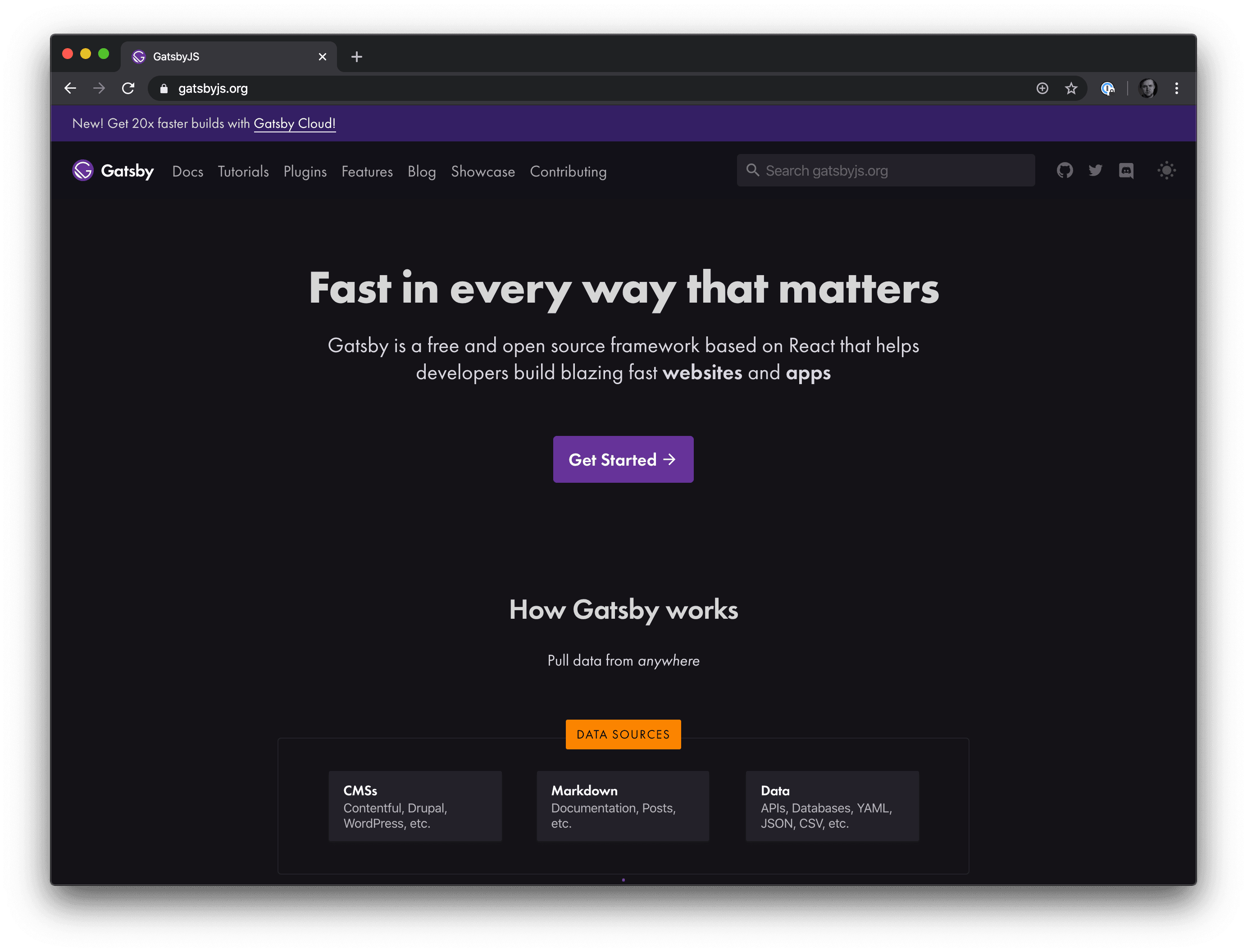Reload the page with the refresh icon
The height and width of the screenshot is (952, 1247).
tap(129, 88)
